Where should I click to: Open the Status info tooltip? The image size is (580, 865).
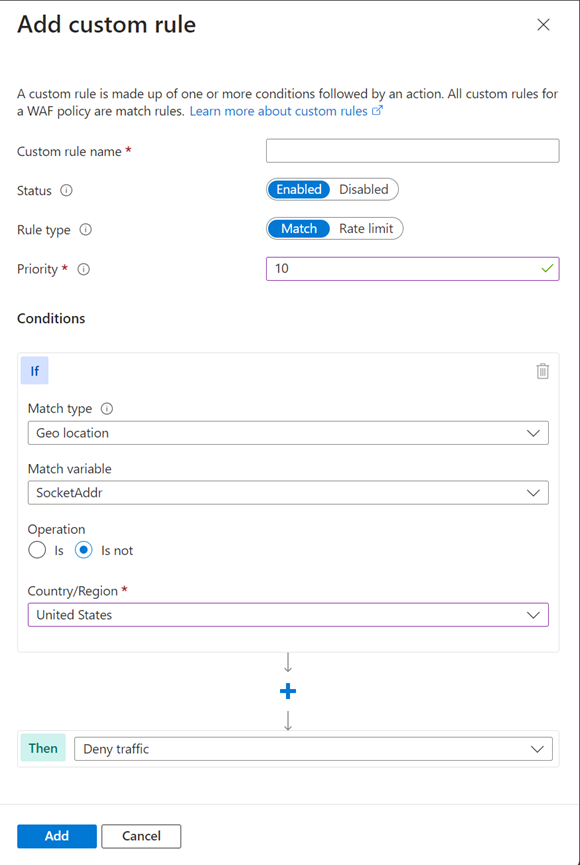pos(68,190)
